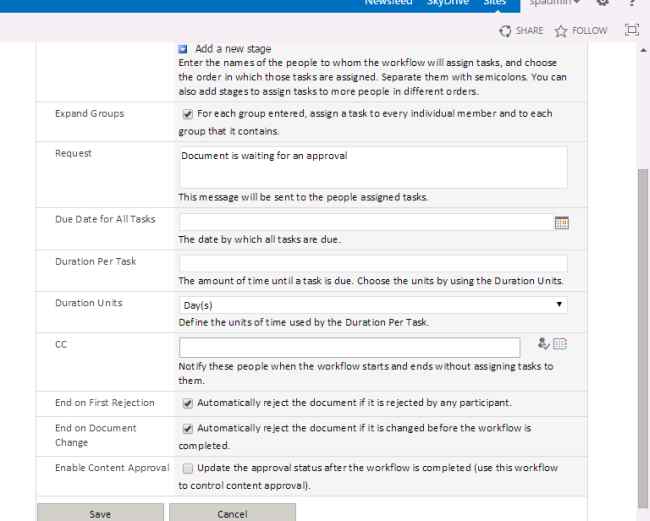Click into the CC people field
The width and height of the screenshot is (650, 521).
click(349, 347)
